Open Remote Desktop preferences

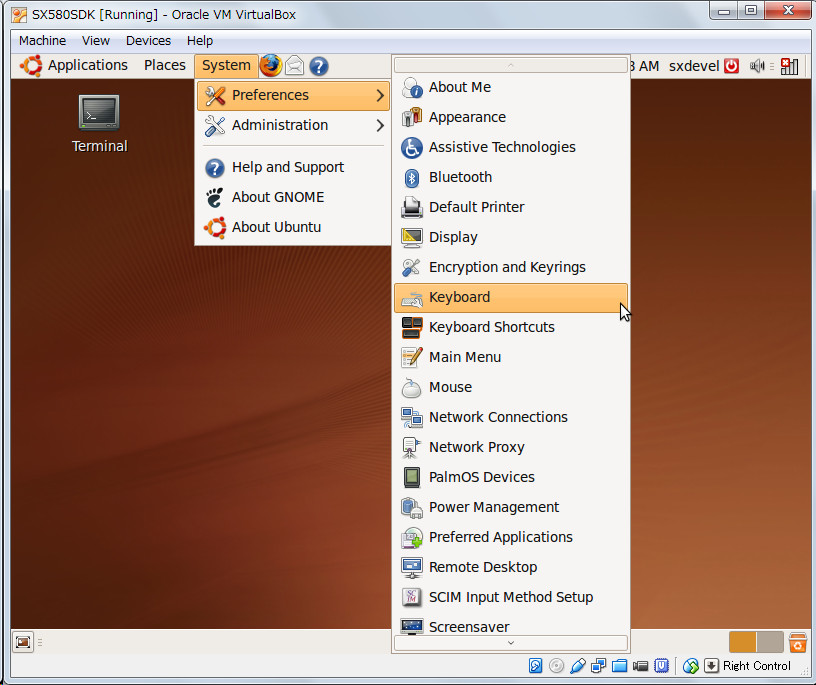coord(511,567)
